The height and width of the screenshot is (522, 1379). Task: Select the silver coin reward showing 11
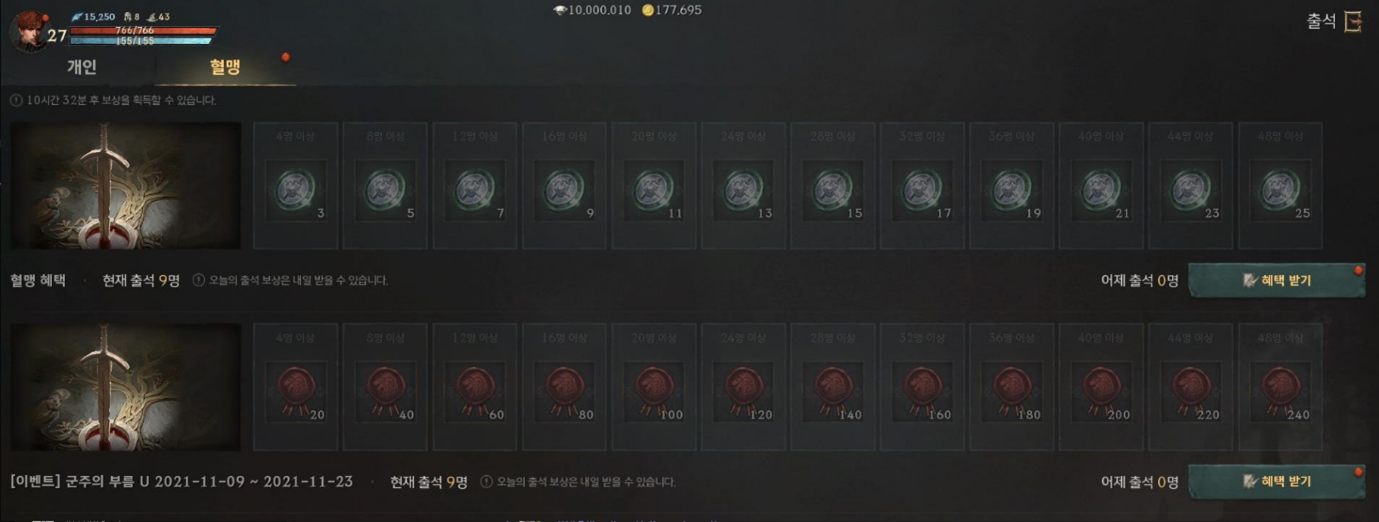(x=654, y=186)
